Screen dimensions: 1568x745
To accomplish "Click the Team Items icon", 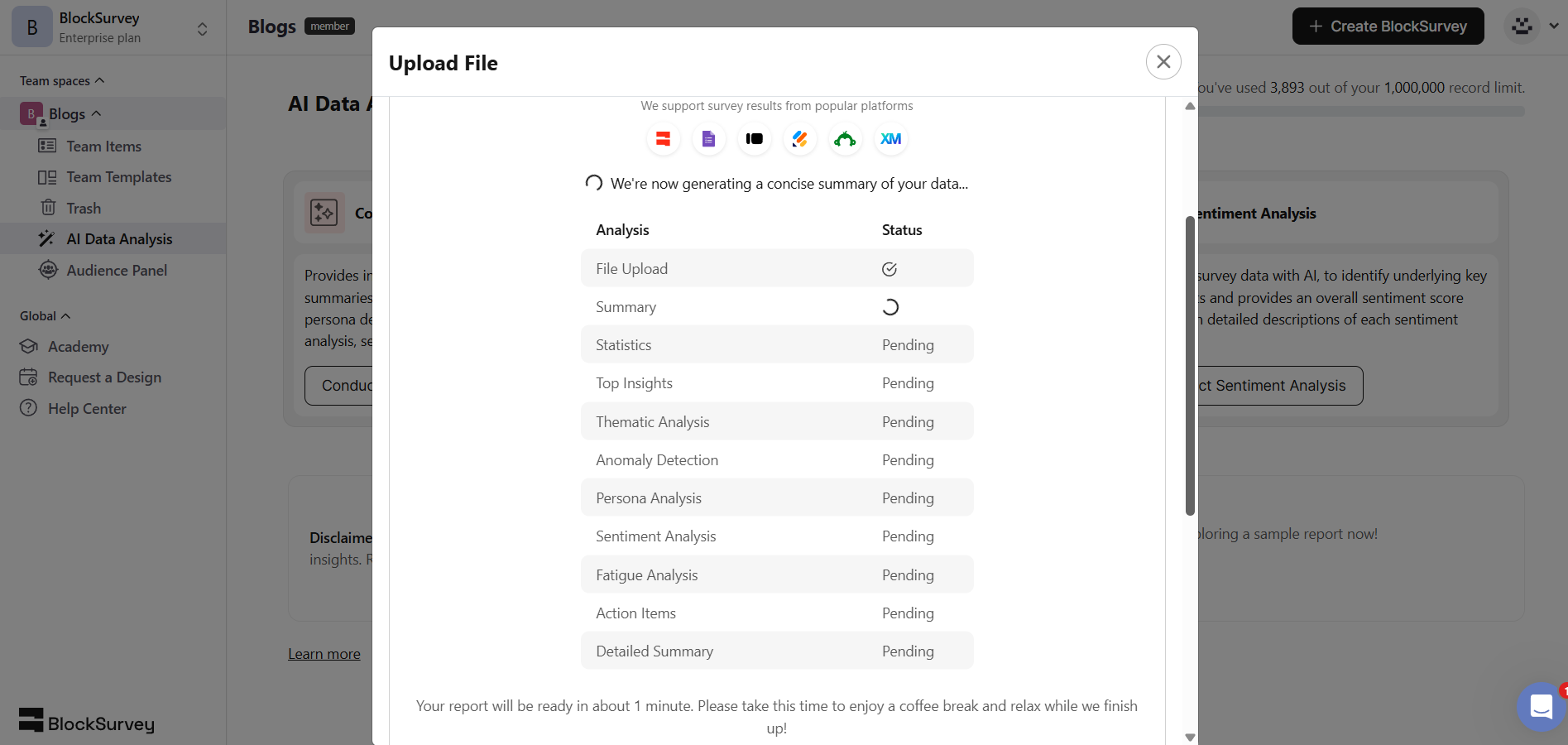I will [x=47, y=146].
